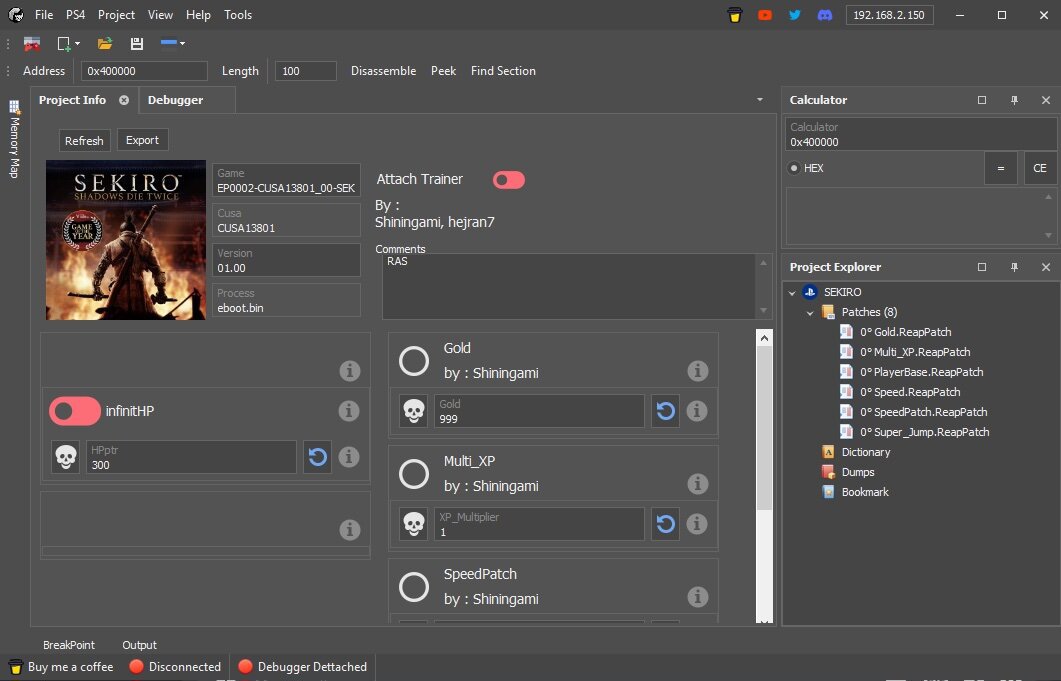The image size is (1061, 681).
Task: Enable the infinitHP toggle
Action: coord(75,411)
